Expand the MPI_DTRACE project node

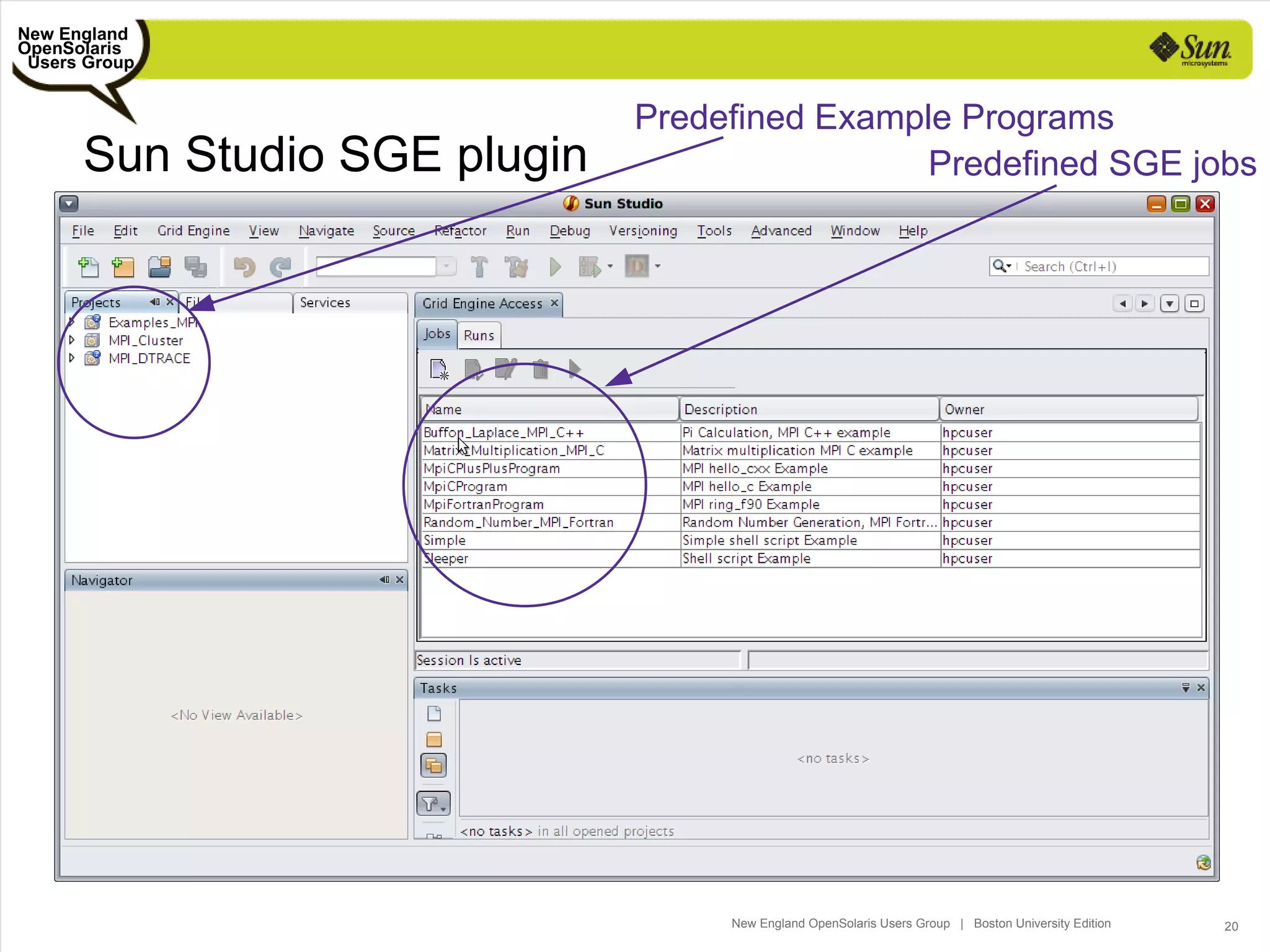pyautogui.click(x=72, y=358)
